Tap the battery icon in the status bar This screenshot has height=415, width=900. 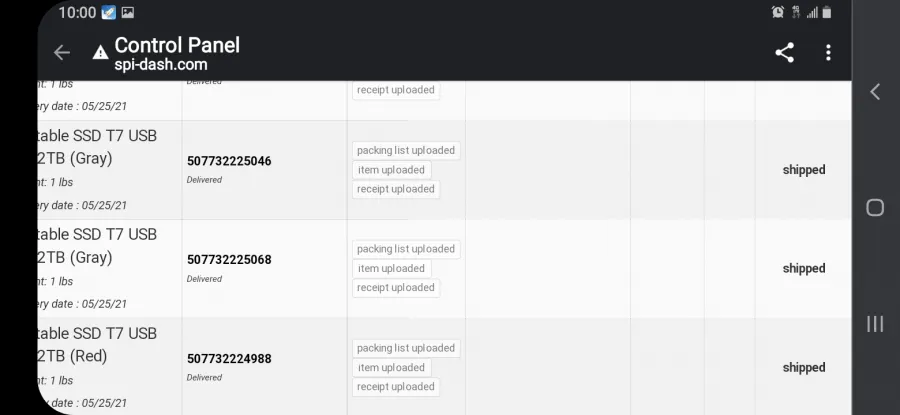(x=827, y=12)
